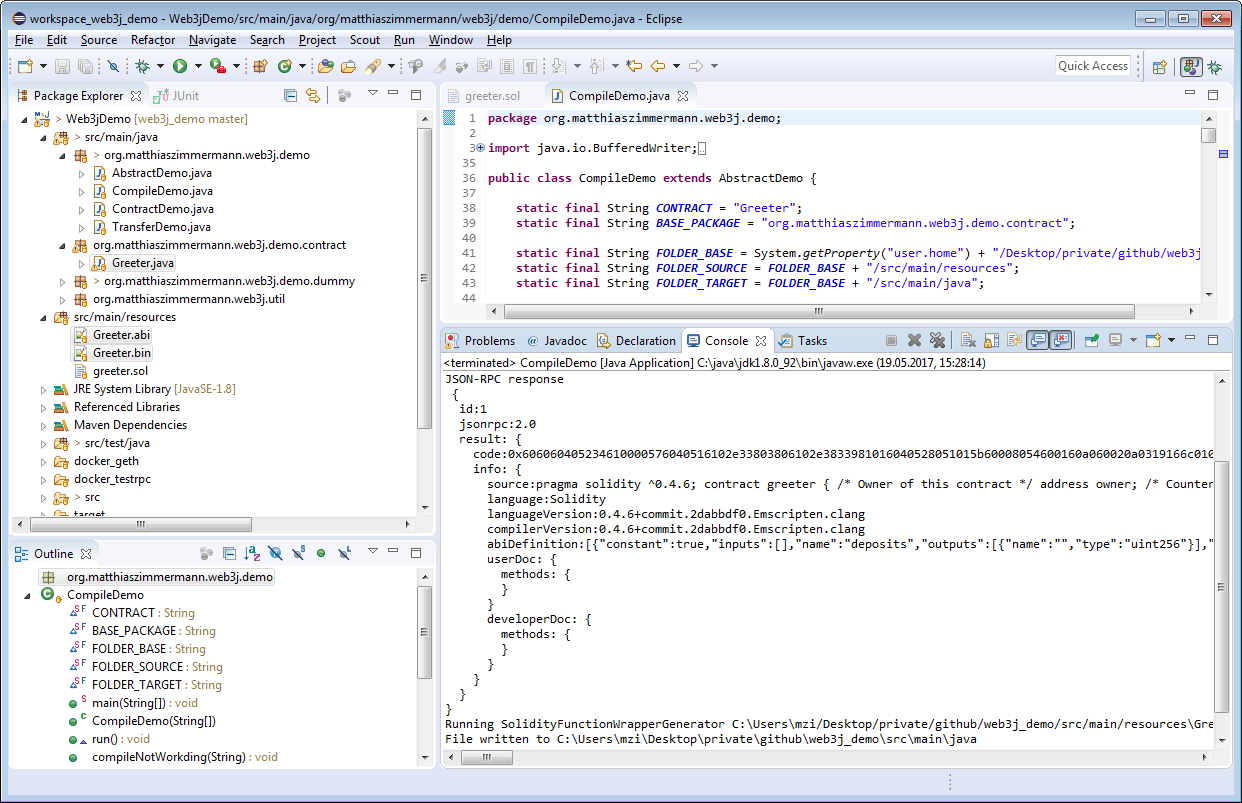
Task: Maximize the Package Explorer view
Action: (416, 95)
